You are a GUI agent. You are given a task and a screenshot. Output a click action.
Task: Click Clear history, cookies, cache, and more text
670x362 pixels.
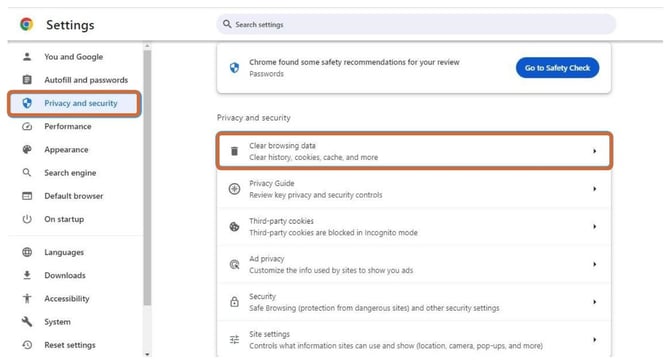pyautogui.click(x=314, y=157)
